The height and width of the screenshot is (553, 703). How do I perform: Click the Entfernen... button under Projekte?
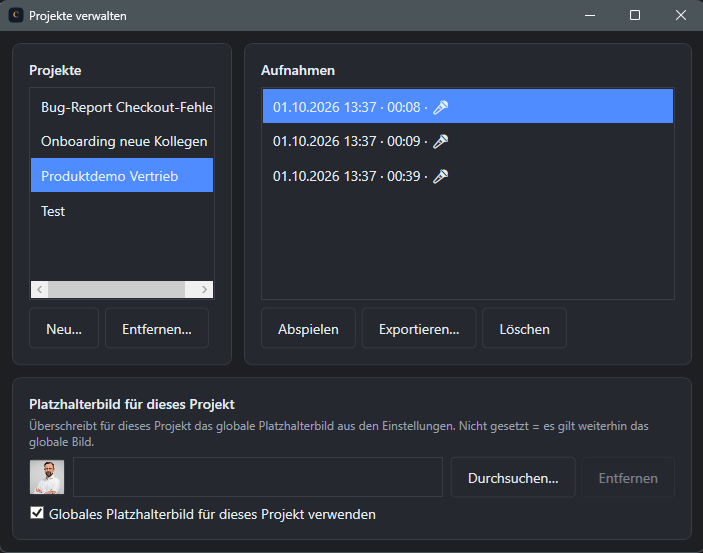pyautogui.click(x=156, y=328)
